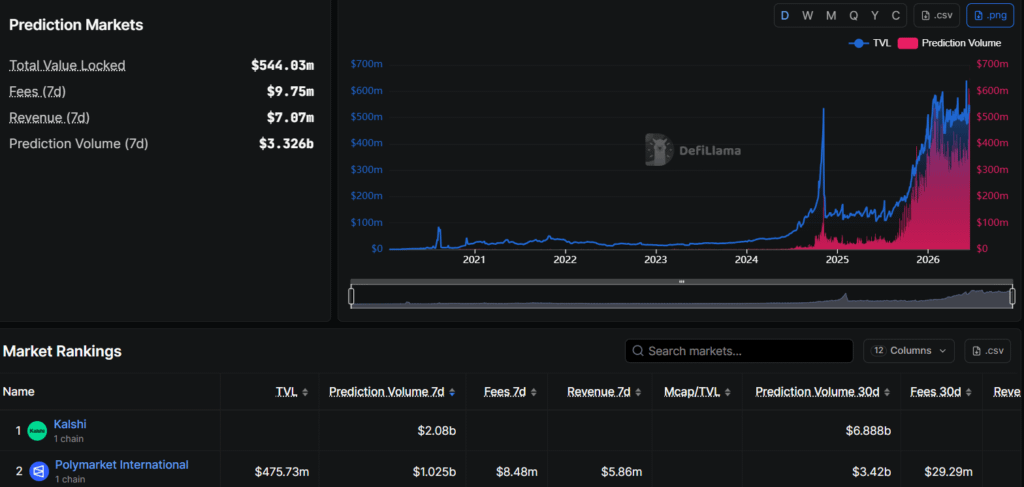
Task: Click Polymarket's $1.025b 7d volume cell
Action: [433, 471]
